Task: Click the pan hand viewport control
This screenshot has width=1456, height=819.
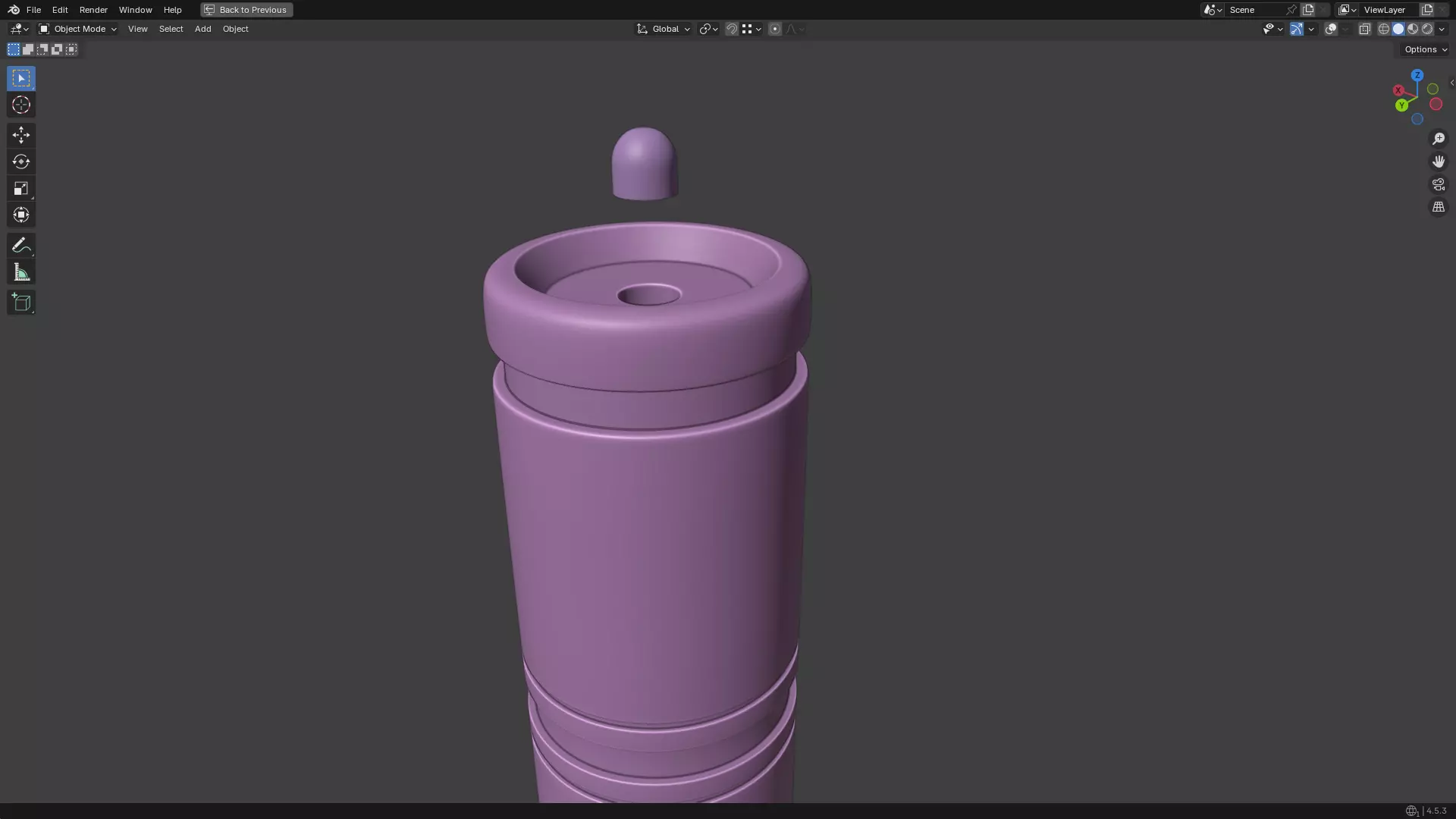Action: 1439,162
